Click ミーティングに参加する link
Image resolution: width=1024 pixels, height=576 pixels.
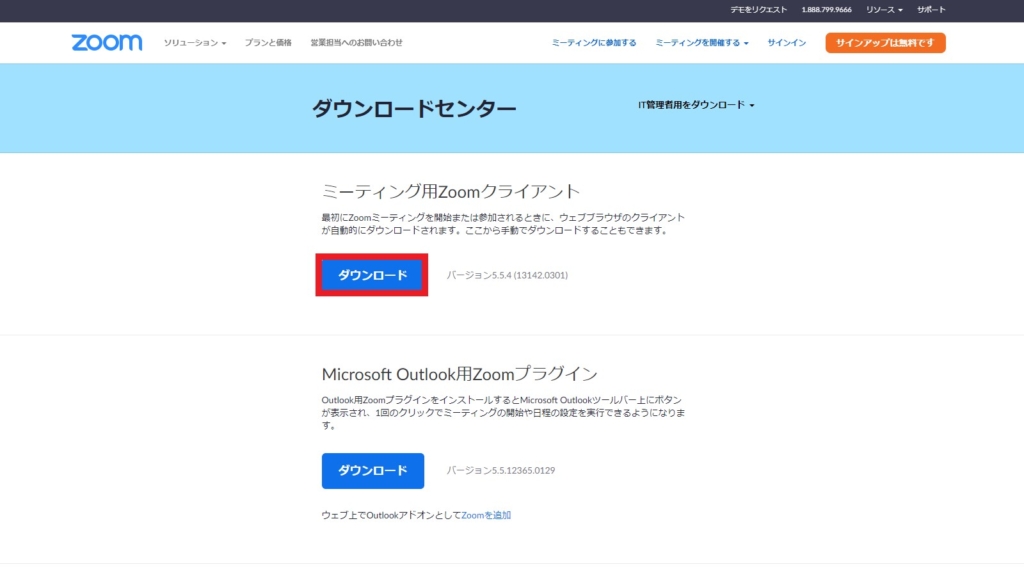[594, 42]
